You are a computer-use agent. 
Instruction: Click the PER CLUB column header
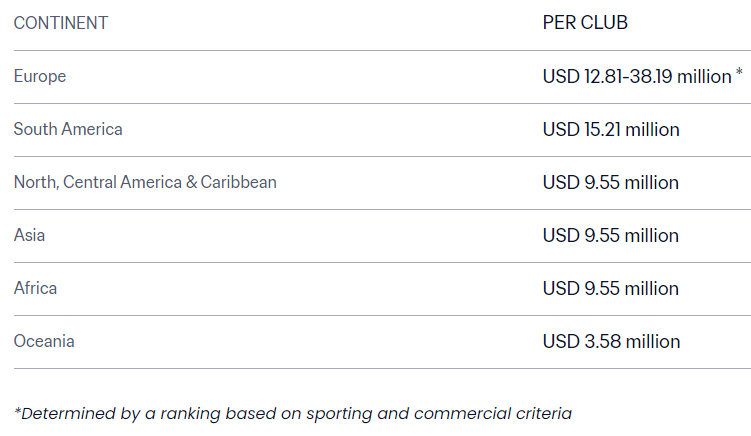[585, 23]
